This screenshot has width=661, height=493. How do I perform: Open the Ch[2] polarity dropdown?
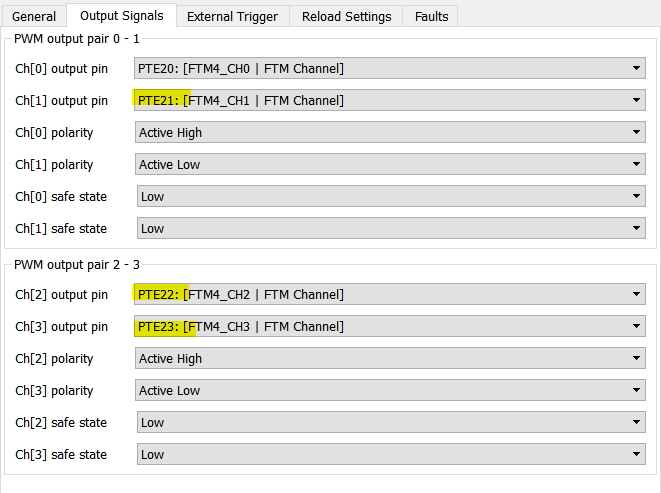[x=637, y=358]
